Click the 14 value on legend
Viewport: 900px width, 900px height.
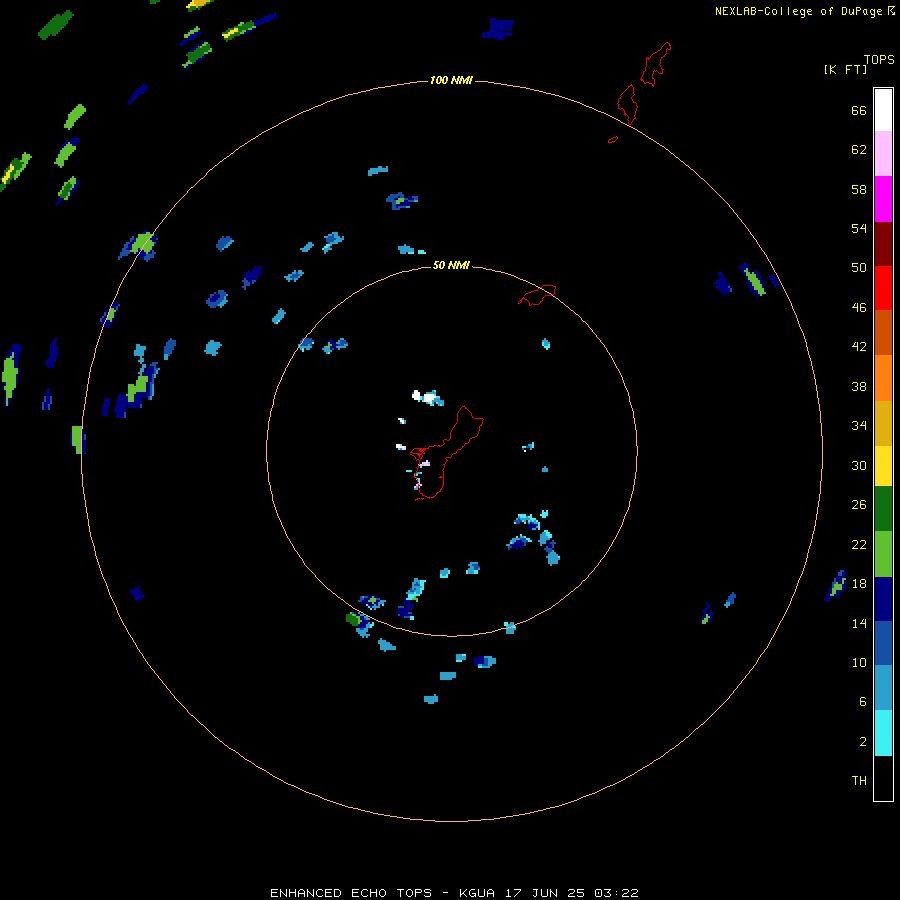pos(859,623)
